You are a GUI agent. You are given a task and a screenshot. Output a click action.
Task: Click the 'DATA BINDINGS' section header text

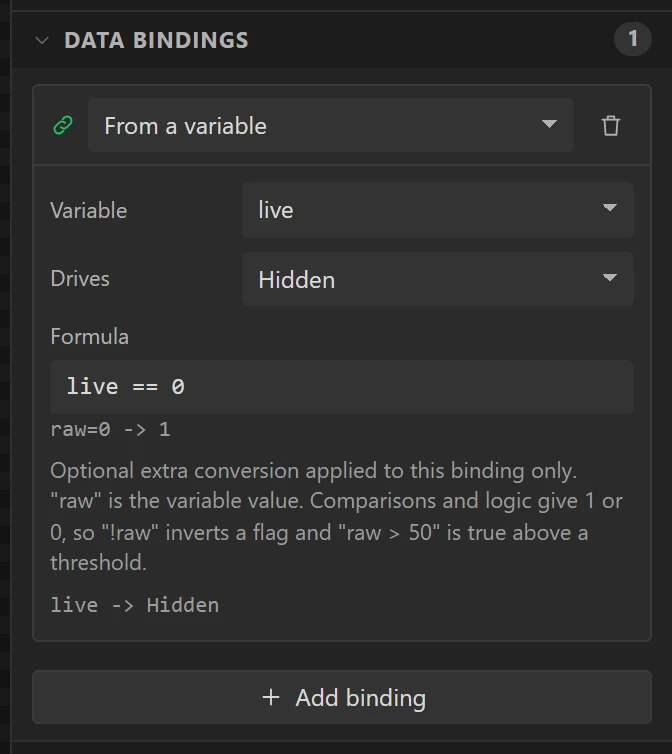pyautogui.click(x=156, y=40)
